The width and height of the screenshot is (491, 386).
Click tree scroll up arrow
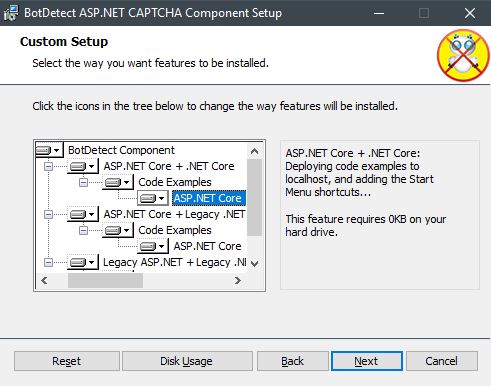pos(254,151)
